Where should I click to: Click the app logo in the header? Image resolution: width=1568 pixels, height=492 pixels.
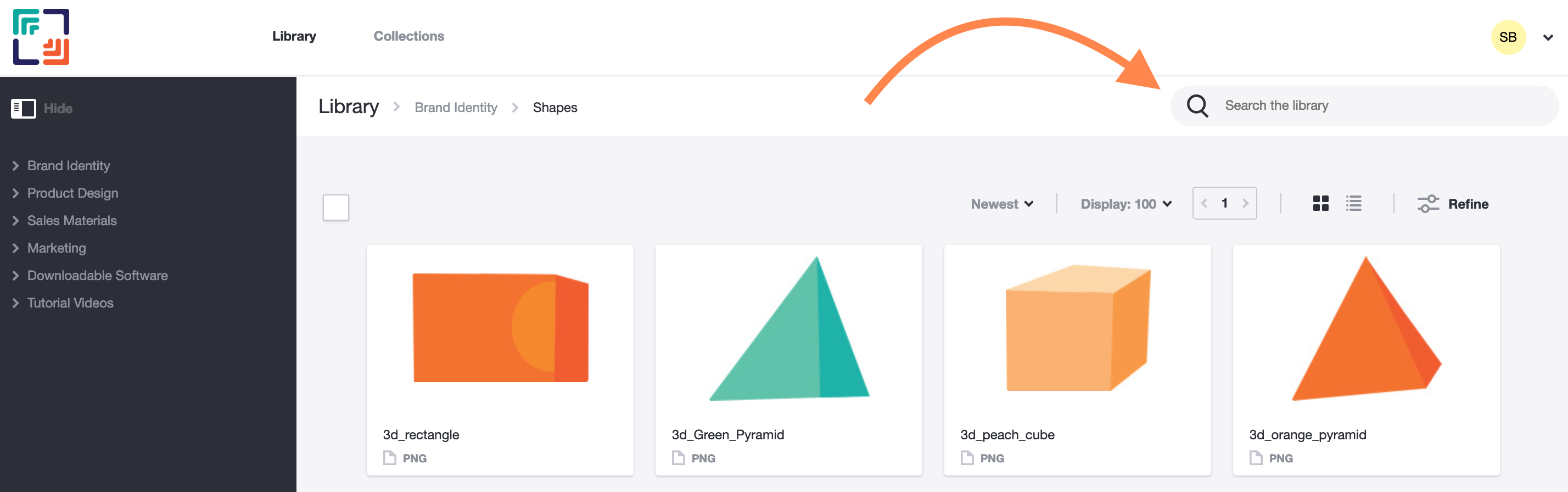click(x=41, y=37)
